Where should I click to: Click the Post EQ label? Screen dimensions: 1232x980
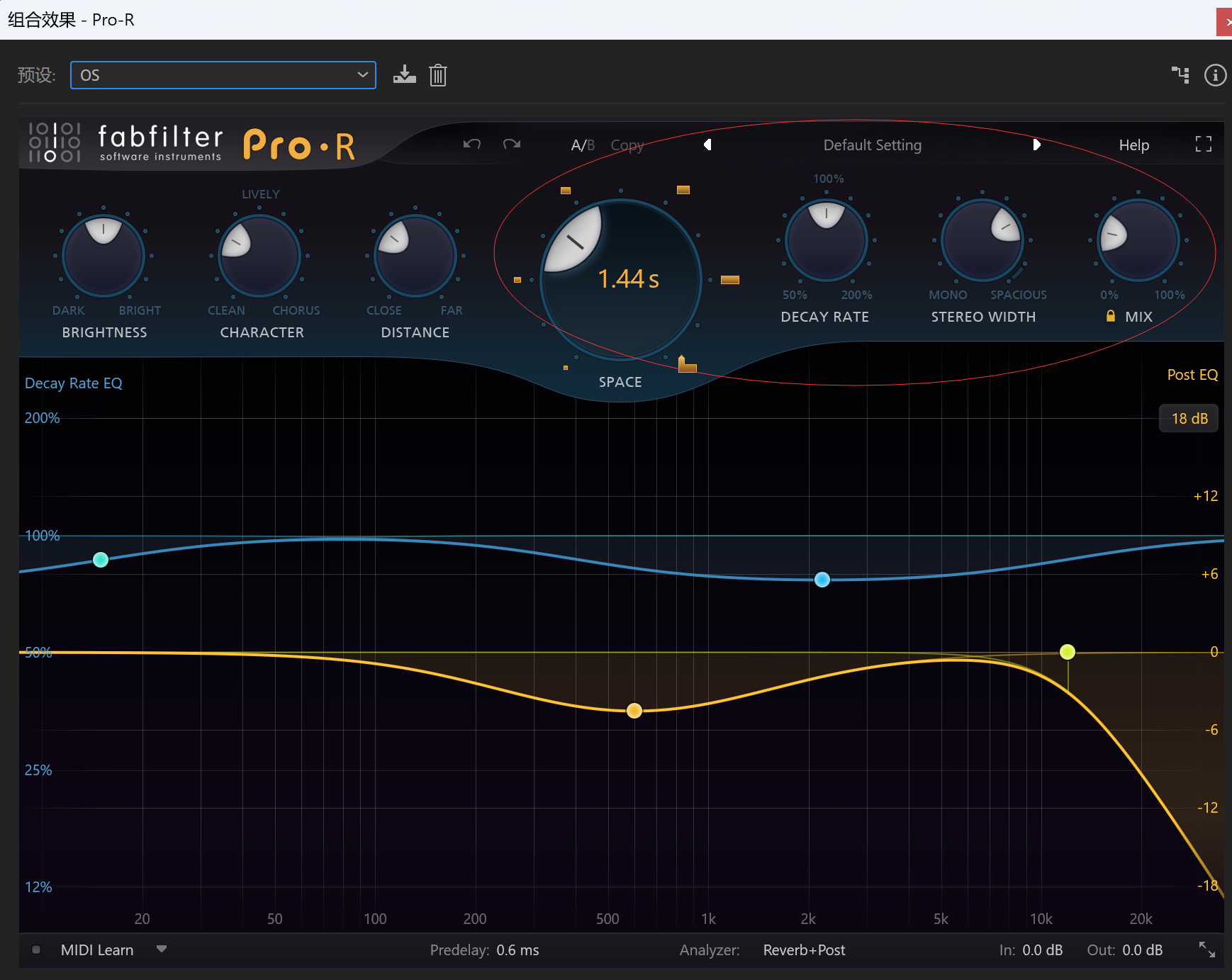pos(1192,375)
